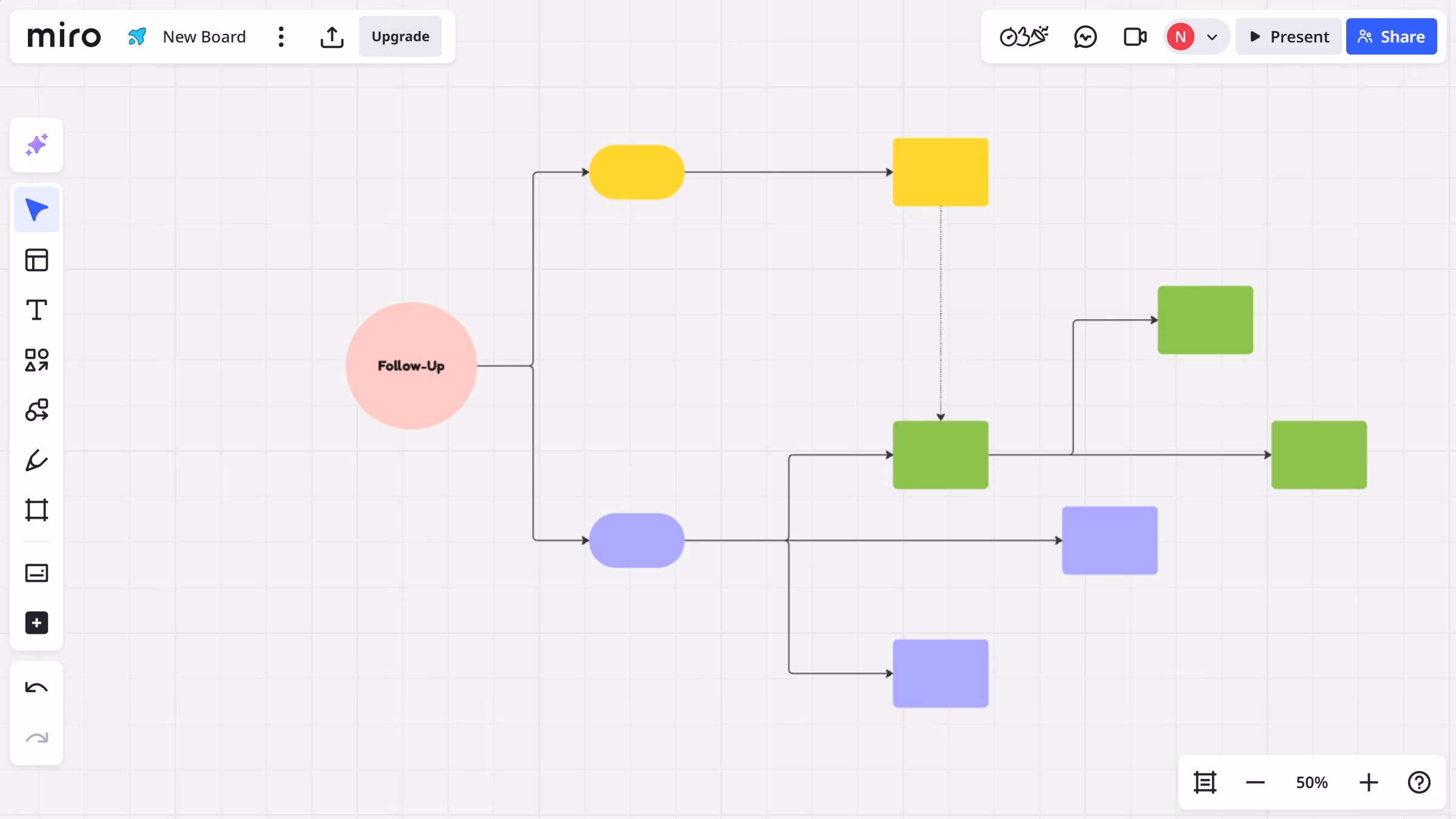
Task: Click the New Board title
Action: point(204,36)
